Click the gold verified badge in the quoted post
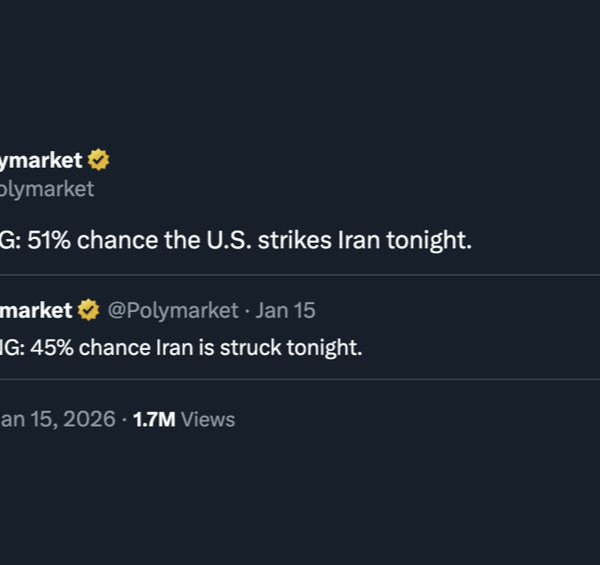 [x=88, y=311]
